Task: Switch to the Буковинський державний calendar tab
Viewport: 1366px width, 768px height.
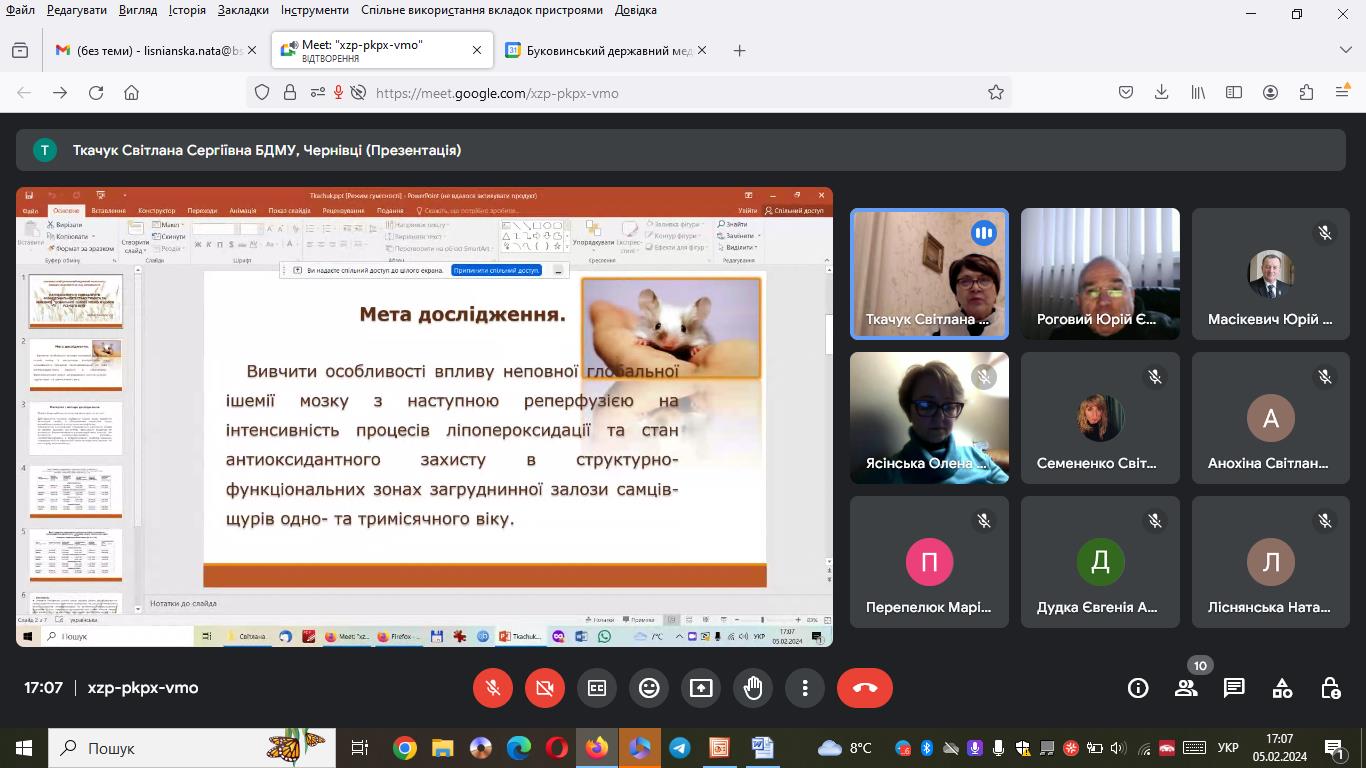Action: (x=606, y=50)
